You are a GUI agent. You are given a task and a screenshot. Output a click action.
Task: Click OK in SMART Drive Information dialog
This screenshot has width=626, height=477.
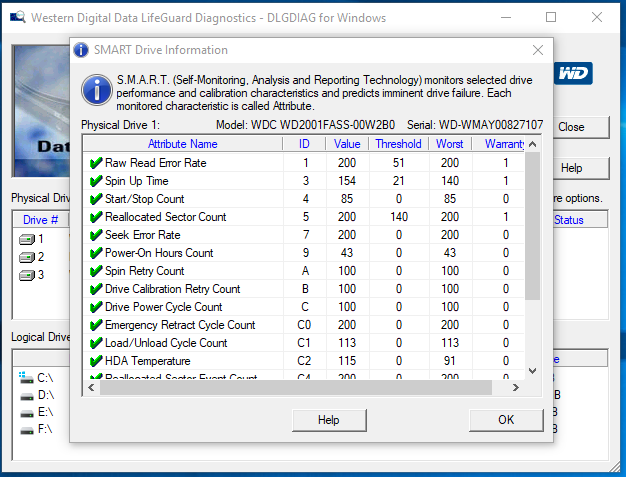pyautogui.click(x=506, y=420)
